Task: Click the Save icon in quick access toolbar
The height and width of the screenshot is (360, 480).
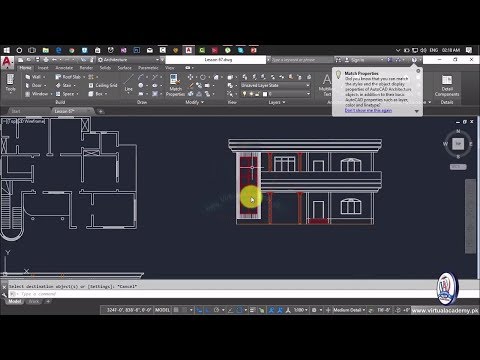Action: click(37, 60)
